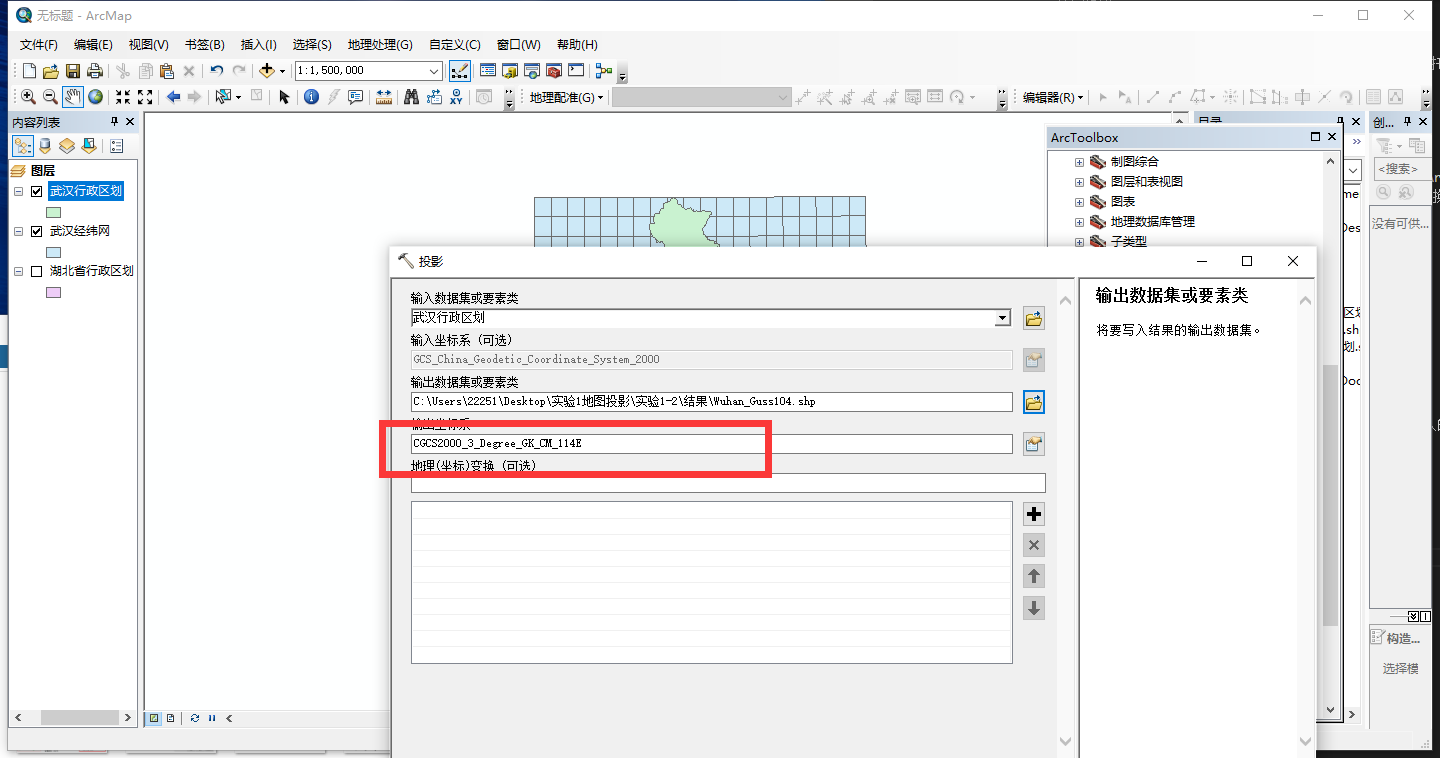Open the map scale dropdown
Screen dimensions: 1440x758
point(434,71)
